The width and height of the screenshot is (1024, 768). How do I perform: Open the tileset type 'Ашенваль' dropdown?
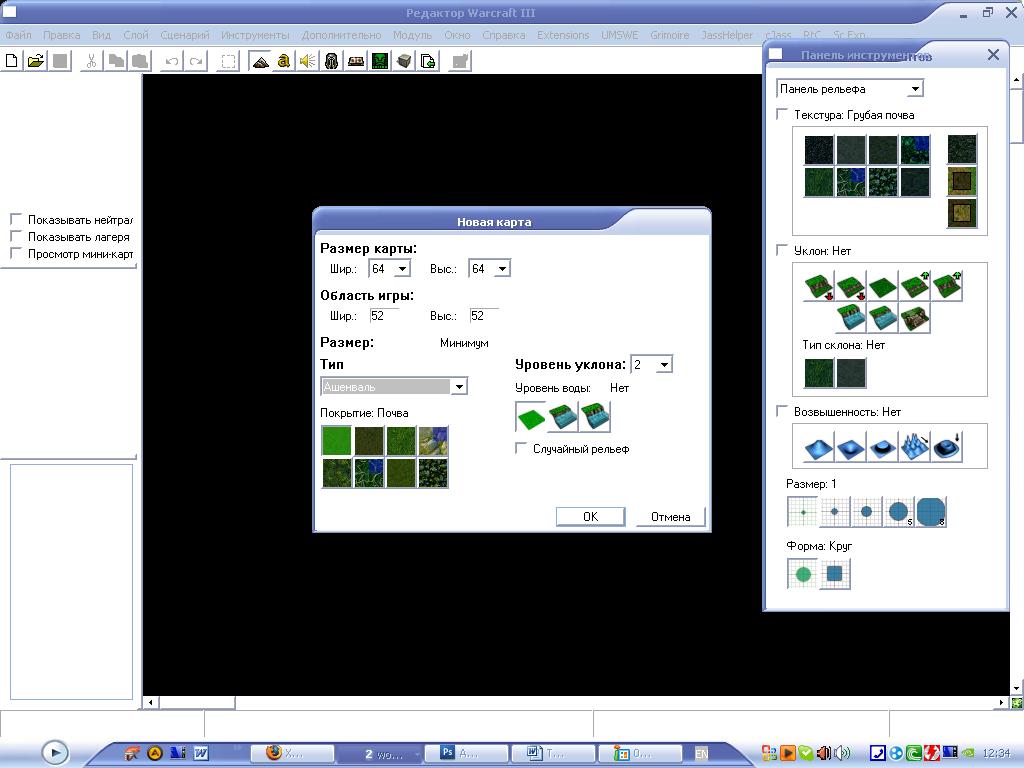[459, 387]
